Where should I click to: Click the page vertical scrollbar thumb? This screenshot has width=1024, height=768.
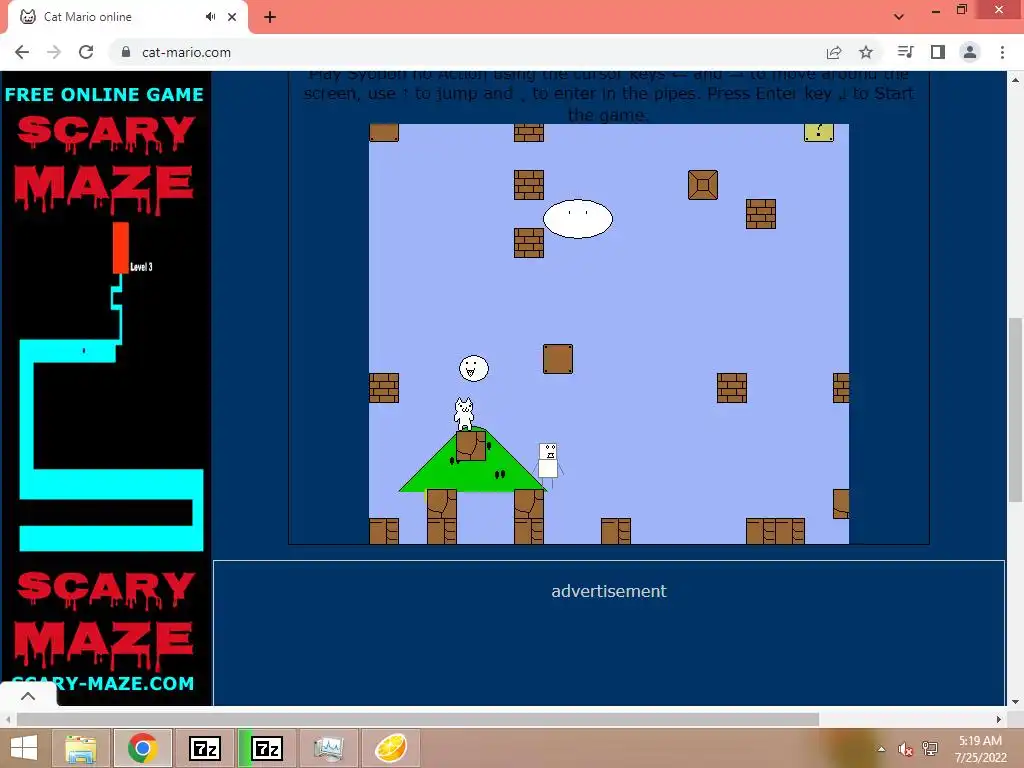(1015, 409)
